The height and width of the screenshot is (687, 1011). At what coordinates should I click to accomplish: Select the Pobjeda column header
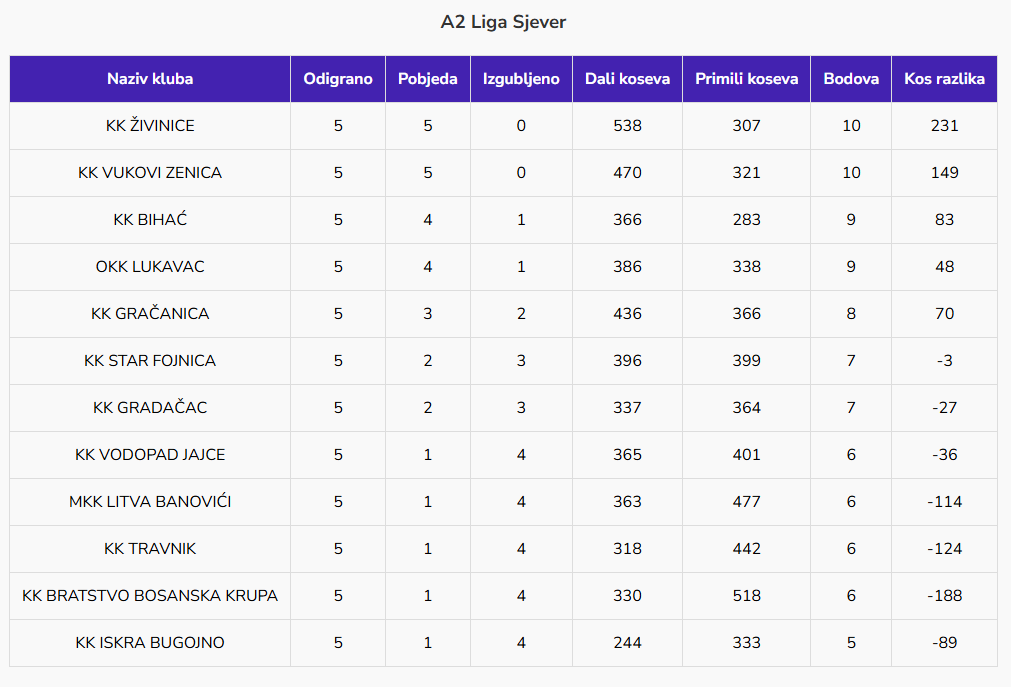coord(428,79)
